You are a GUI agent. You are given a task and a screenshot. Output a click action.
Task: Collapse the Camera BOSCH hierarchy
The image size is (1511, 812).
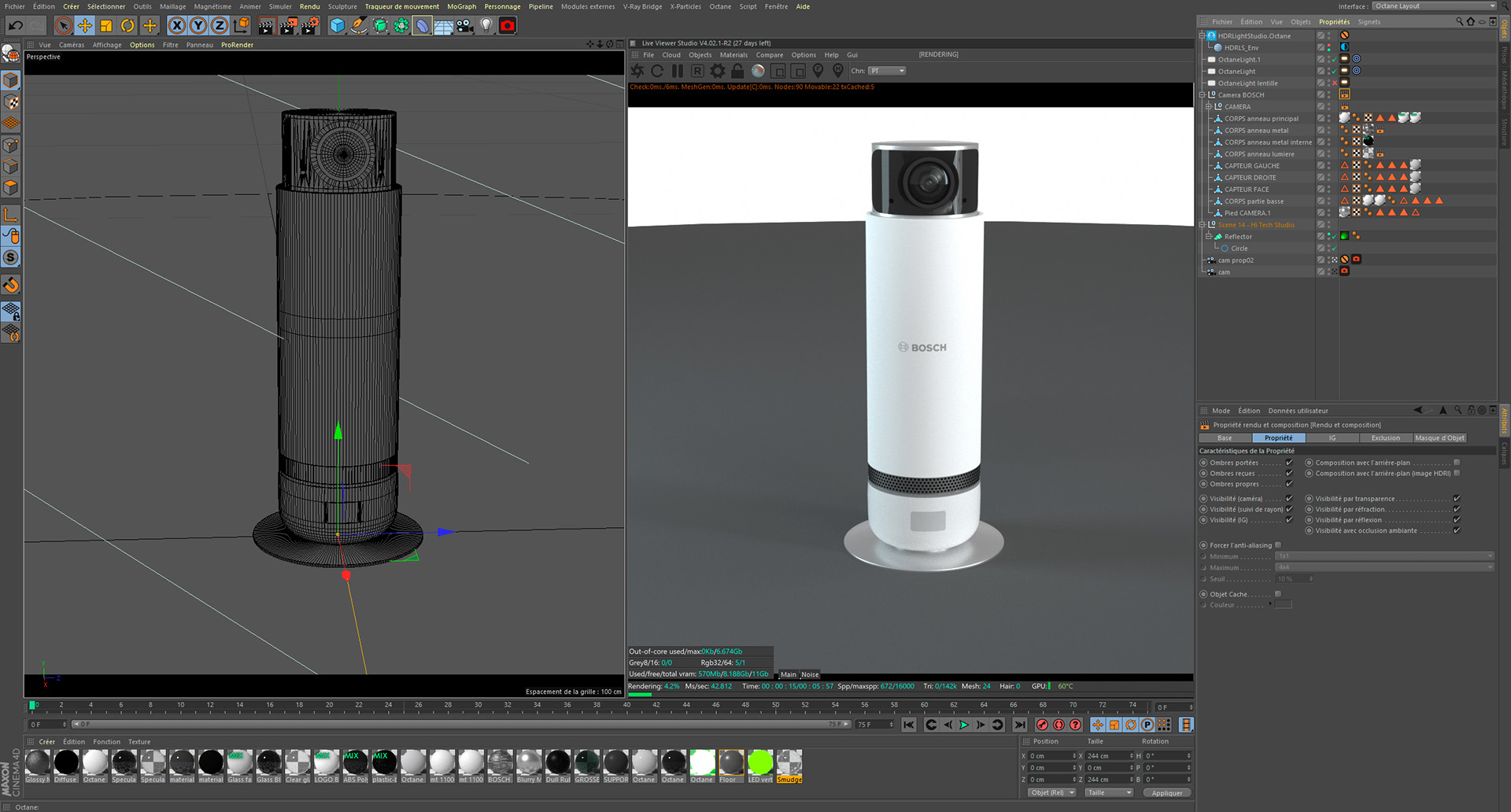point(1202,95)
